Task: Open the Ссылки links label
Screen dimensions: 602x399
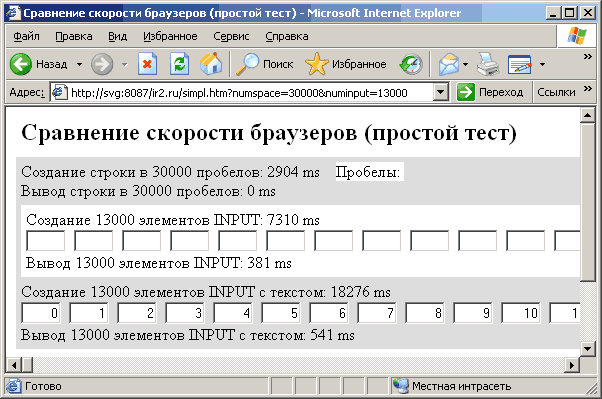Action: pyautogui.click(x=556, y=92)
